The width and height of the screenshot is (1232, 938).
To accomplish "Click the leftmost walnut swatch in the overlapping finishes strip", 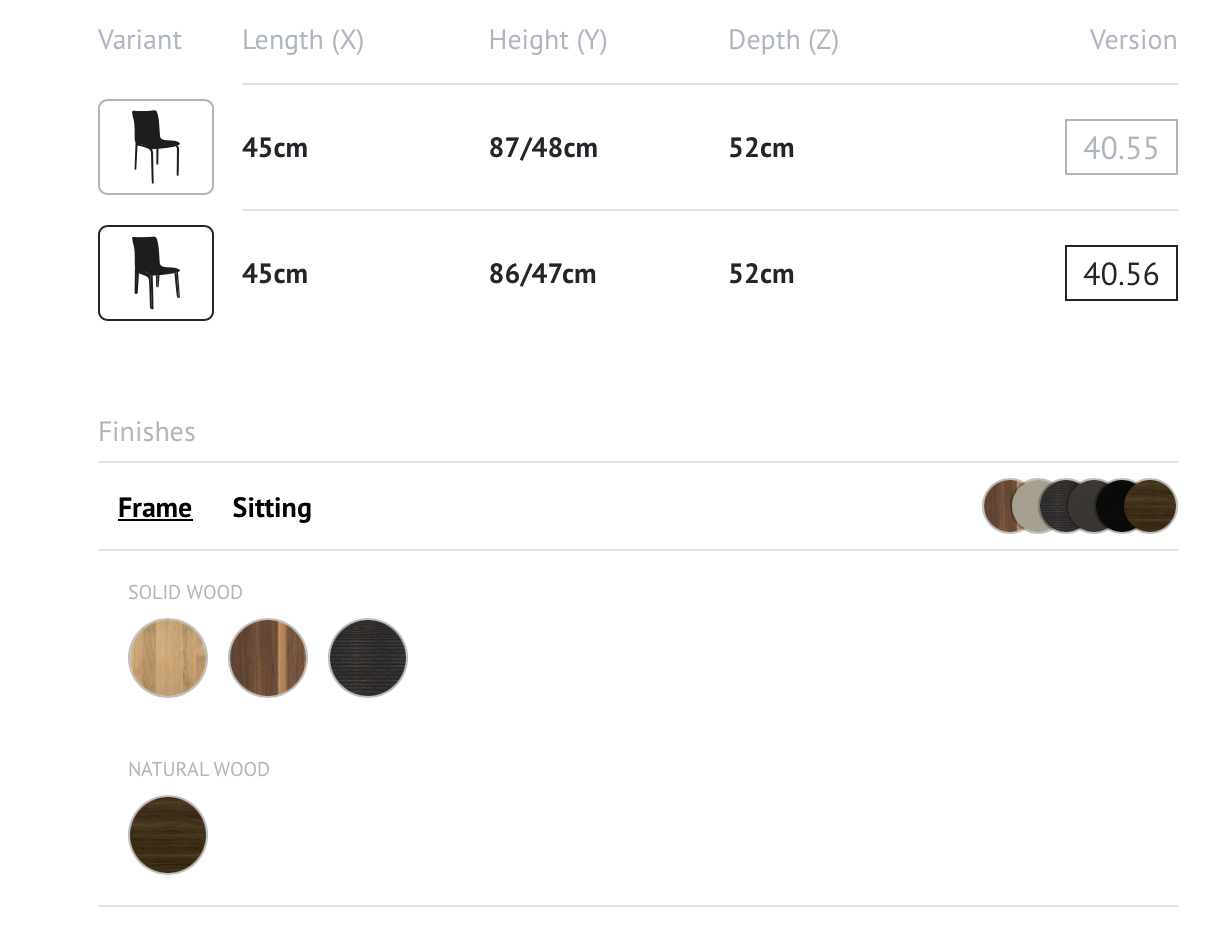I will tap(997, 506).
